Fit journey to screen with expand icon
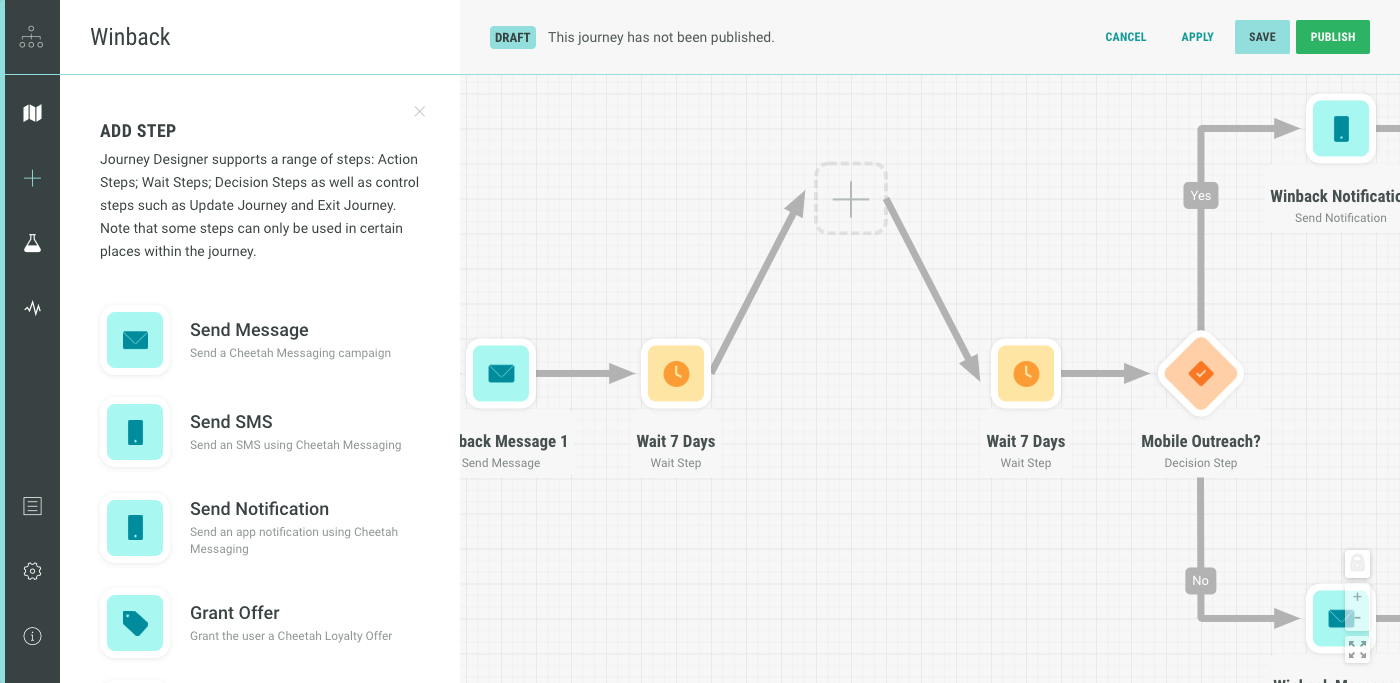The image size is (1400, 683). click(x=1357, y=649)
